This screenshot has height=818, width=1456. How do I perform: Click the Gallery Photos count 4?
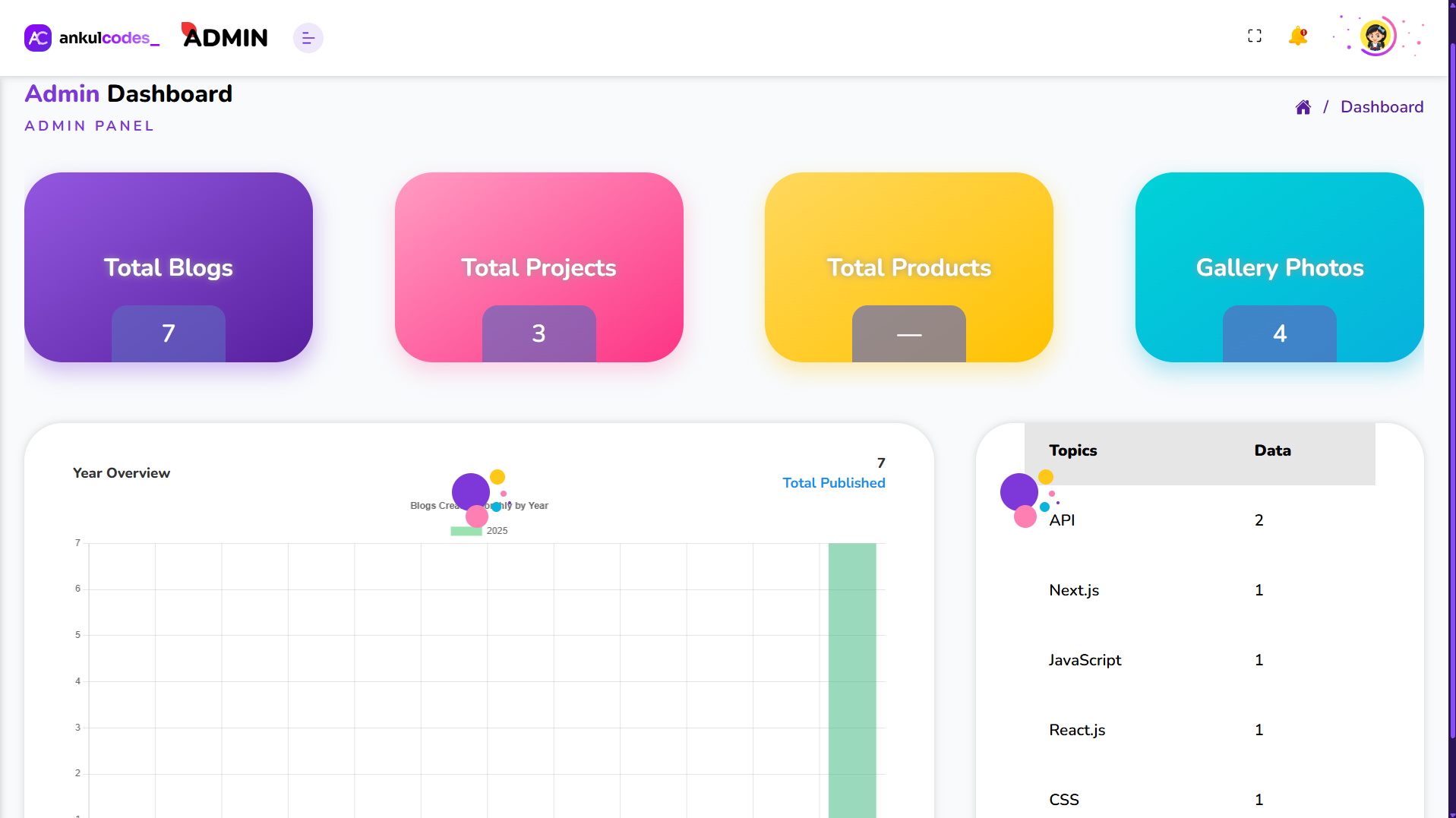[x=1280, y=333]
